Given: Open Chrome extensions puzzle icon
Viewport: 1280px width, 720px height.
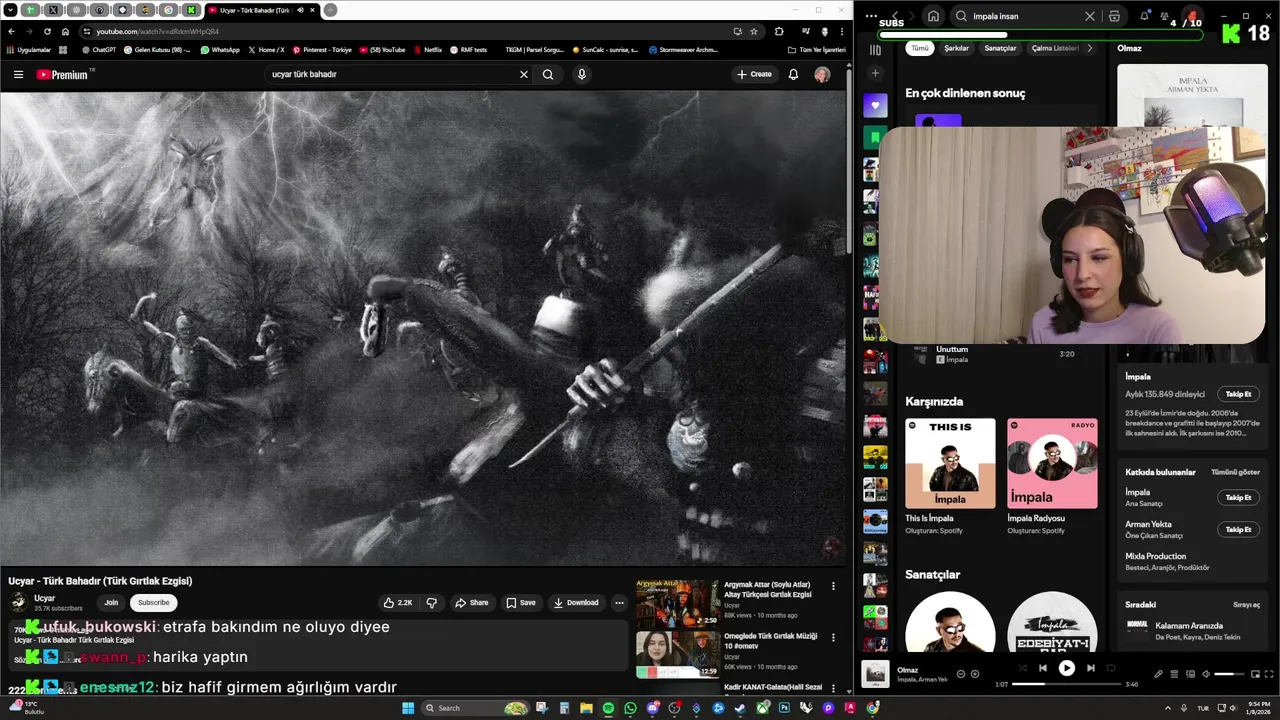Looking at the screenshot, I should tap(779, 31).
